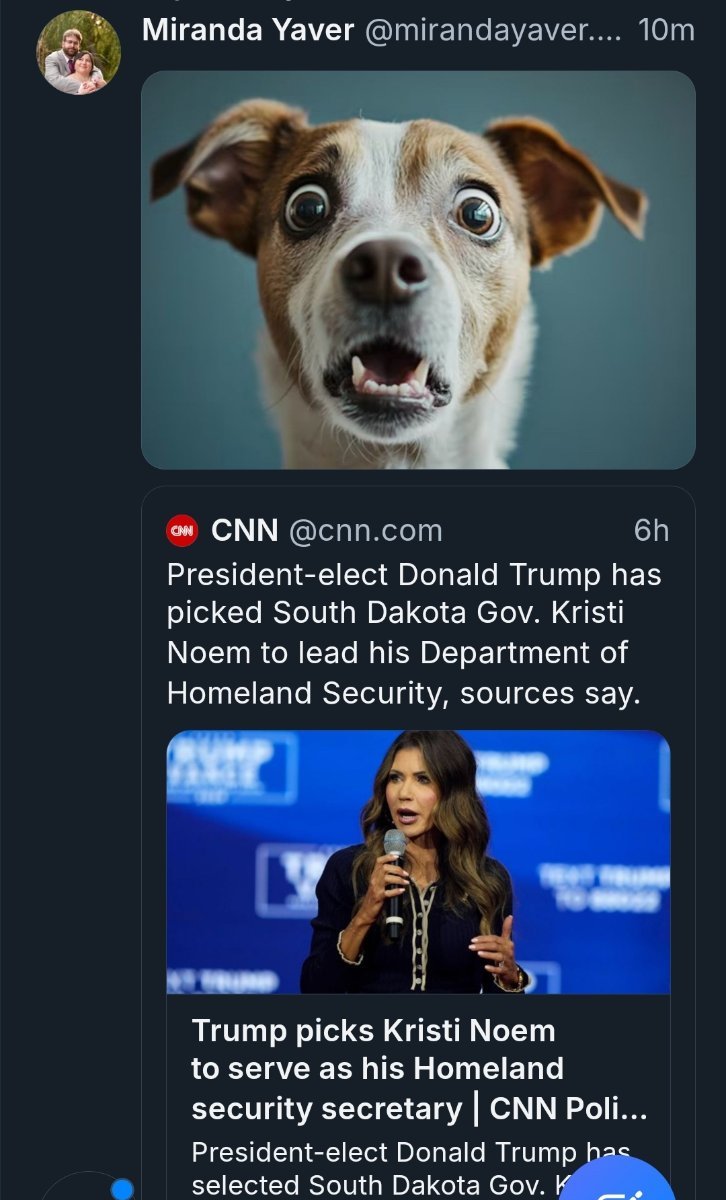Tap the 6h timestamp on CNN post
The height and width of the screenshot is (1200, 726).
652,530
